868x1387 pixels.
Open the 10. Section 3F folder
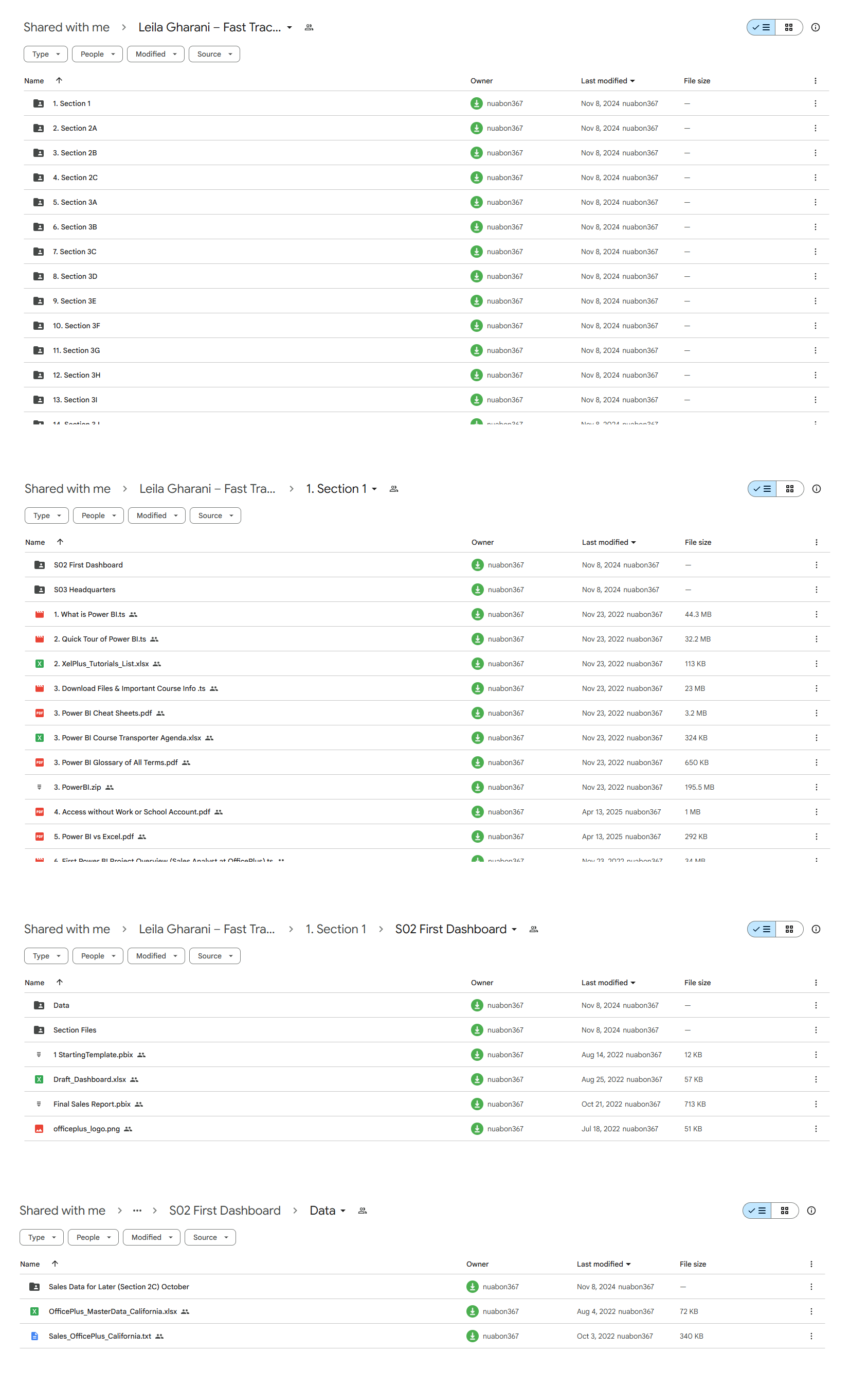(426, 326)
